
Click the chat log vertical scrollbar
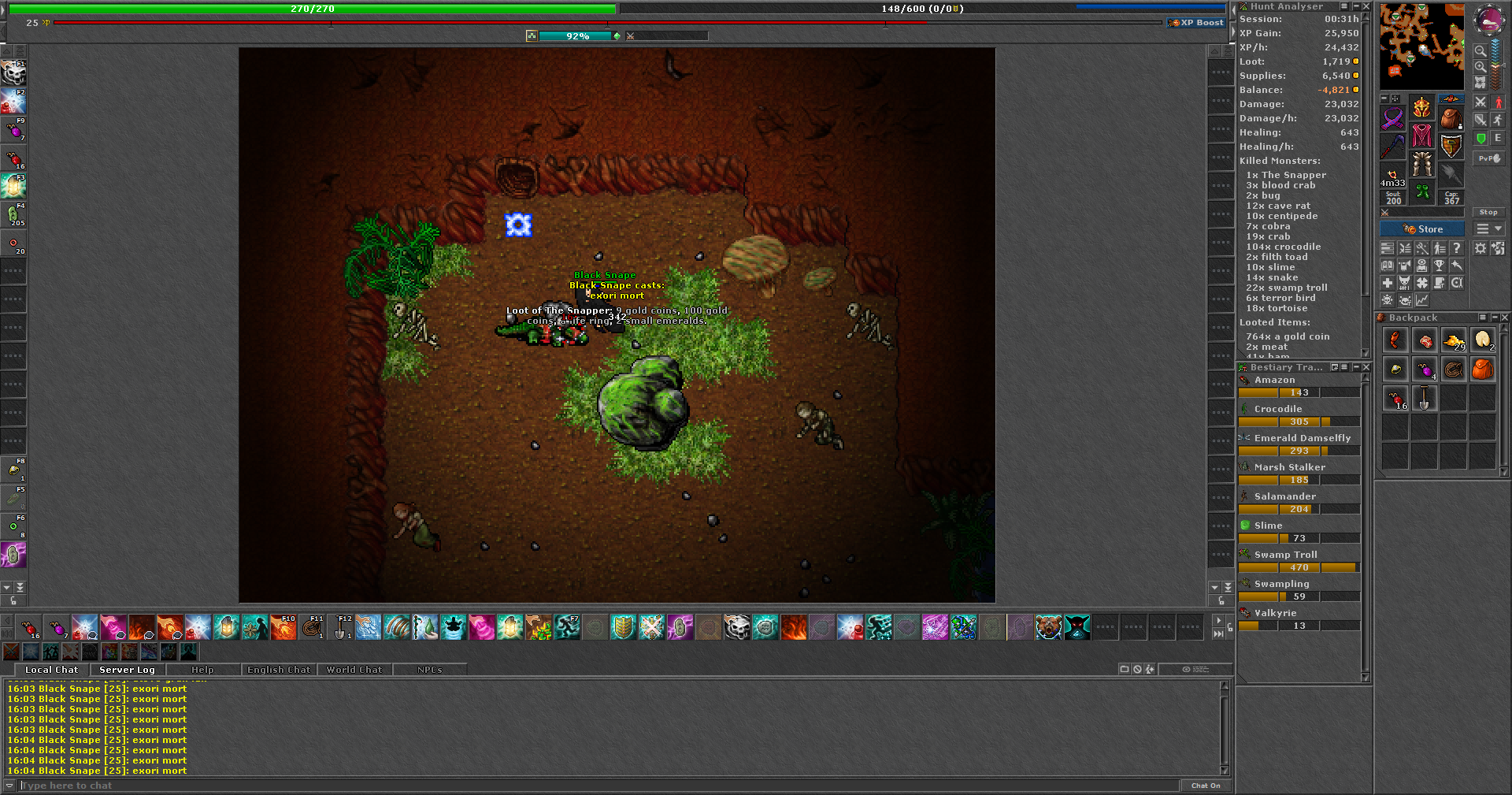[x=1225, y=728]
